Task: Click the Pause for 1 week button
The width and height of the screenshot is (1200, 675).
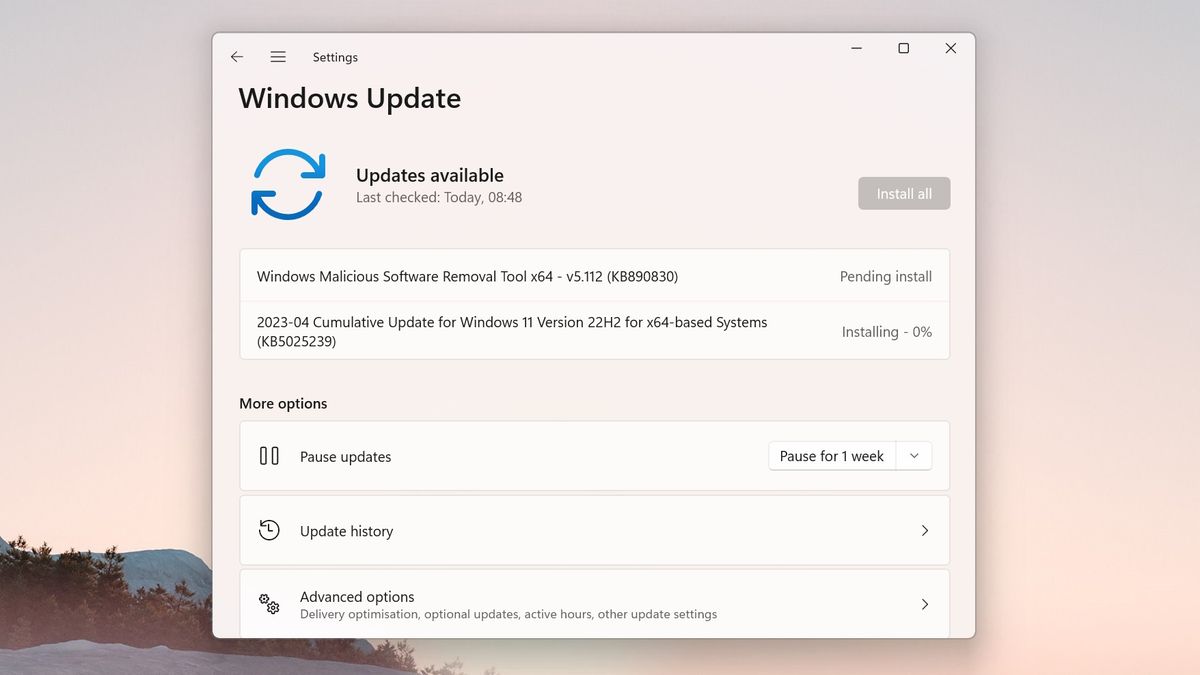Action: click(831, 455)
